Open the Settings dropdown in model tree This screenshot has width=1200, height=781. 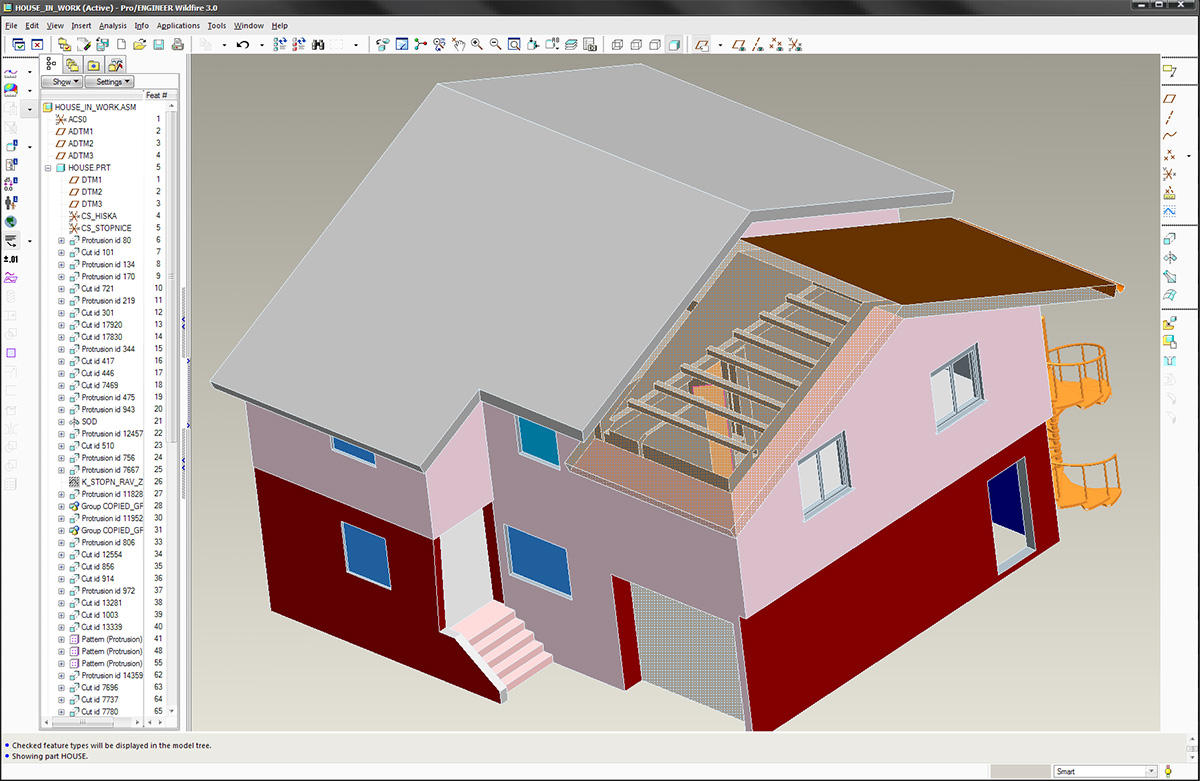tap(109, 81)
